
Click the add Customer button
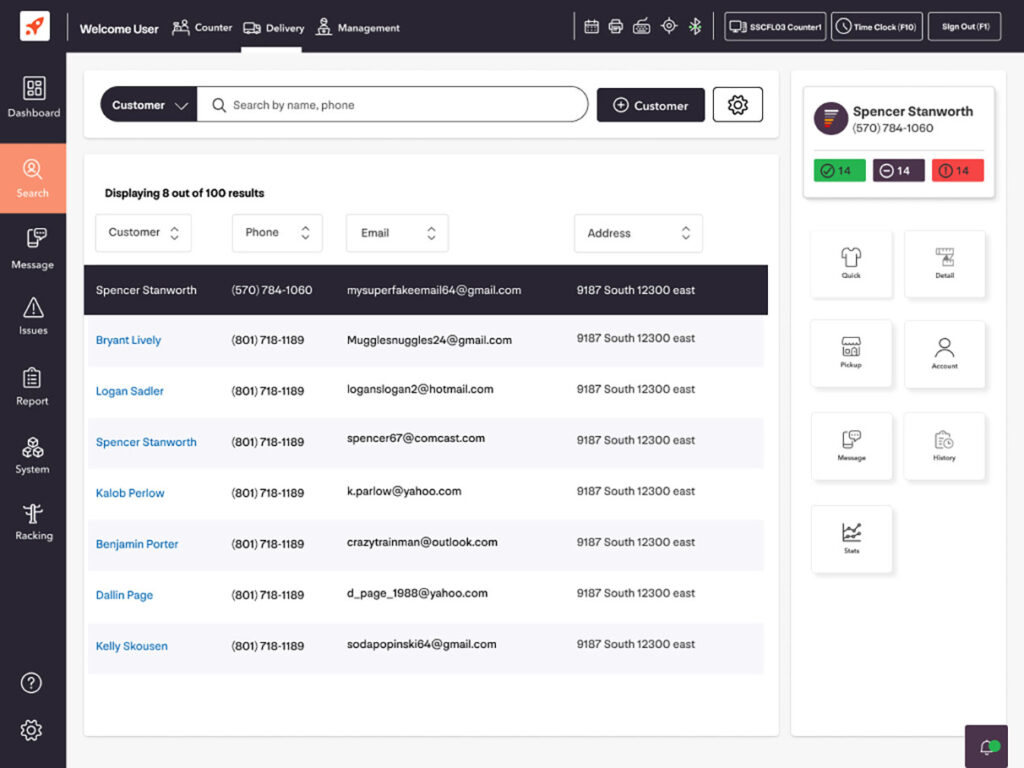pos(650,105)
